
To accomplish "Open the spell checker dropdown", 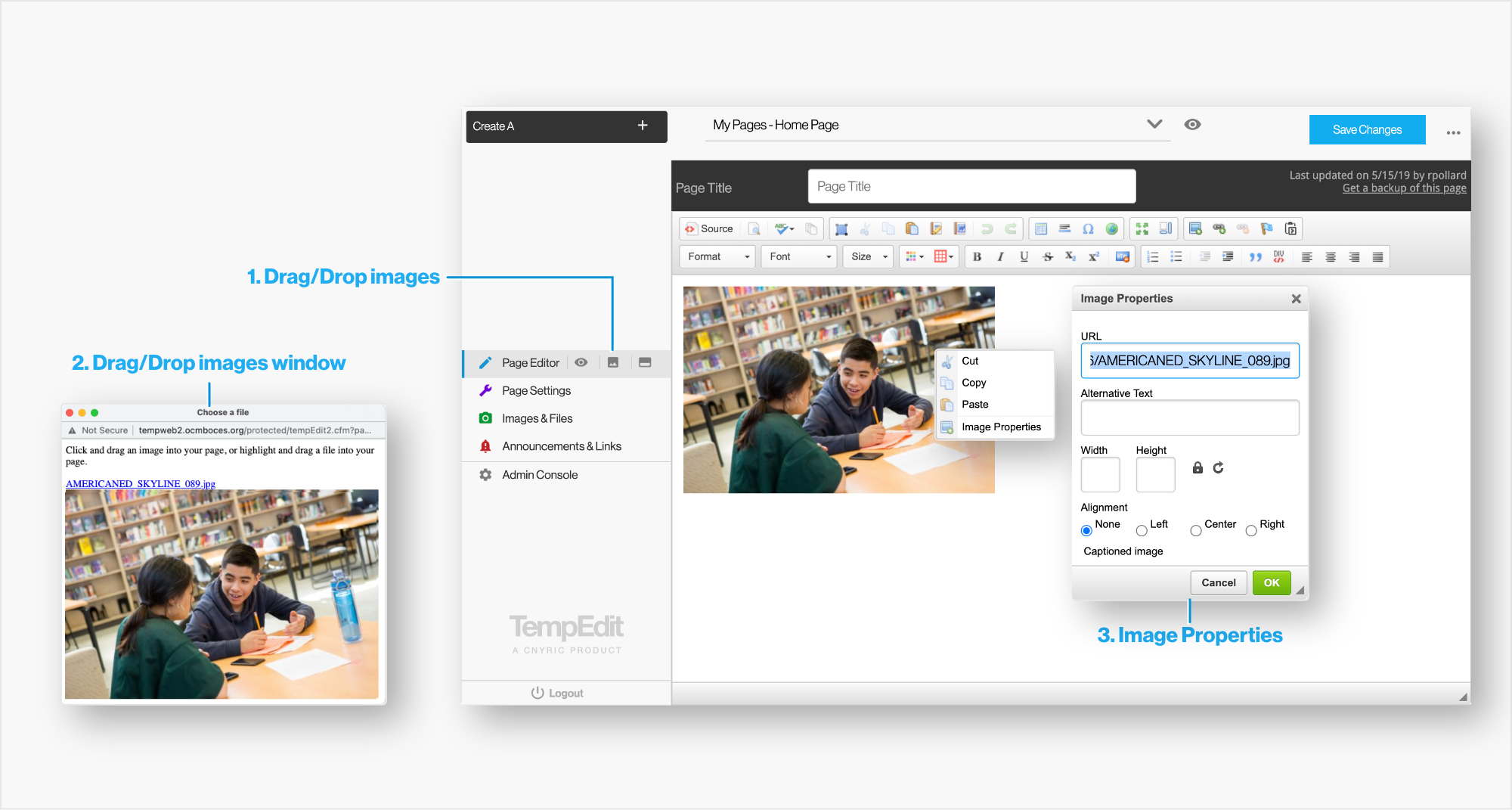I will click(x=785, y=228).
